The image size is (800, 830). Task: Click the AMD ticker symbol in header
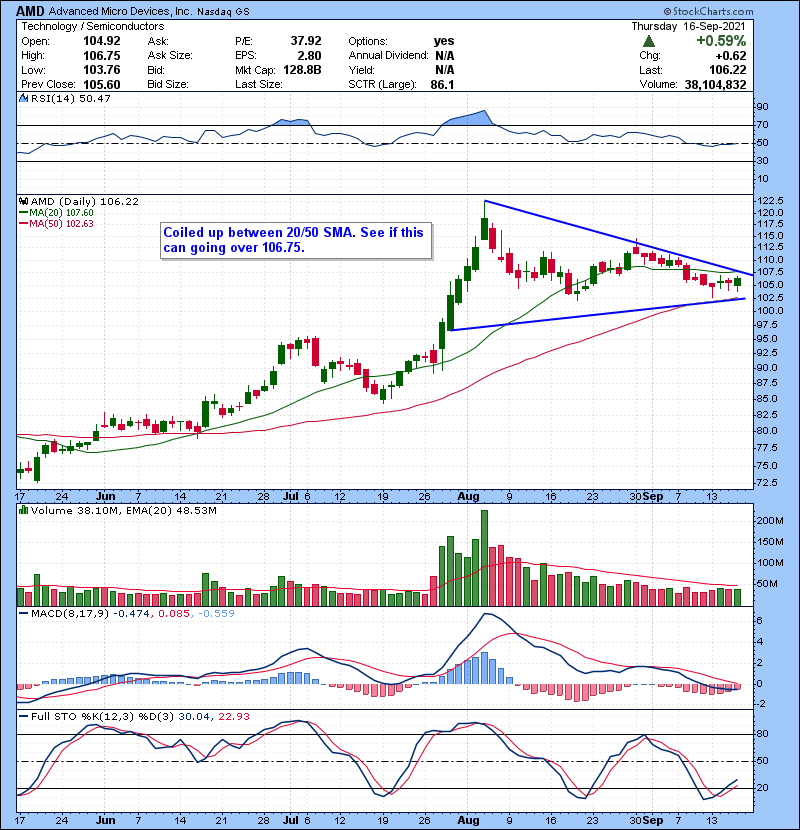tap(30, 11)
